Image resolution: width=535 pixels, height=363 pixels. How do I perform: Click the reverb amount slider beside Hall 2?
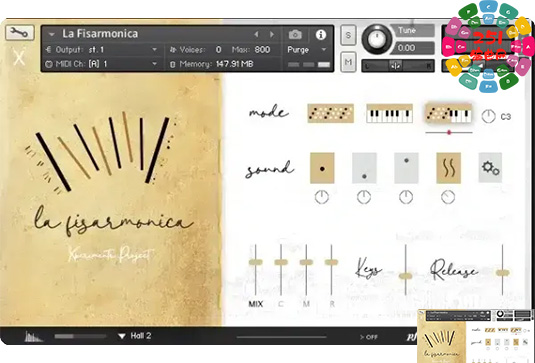pos(81,336)
